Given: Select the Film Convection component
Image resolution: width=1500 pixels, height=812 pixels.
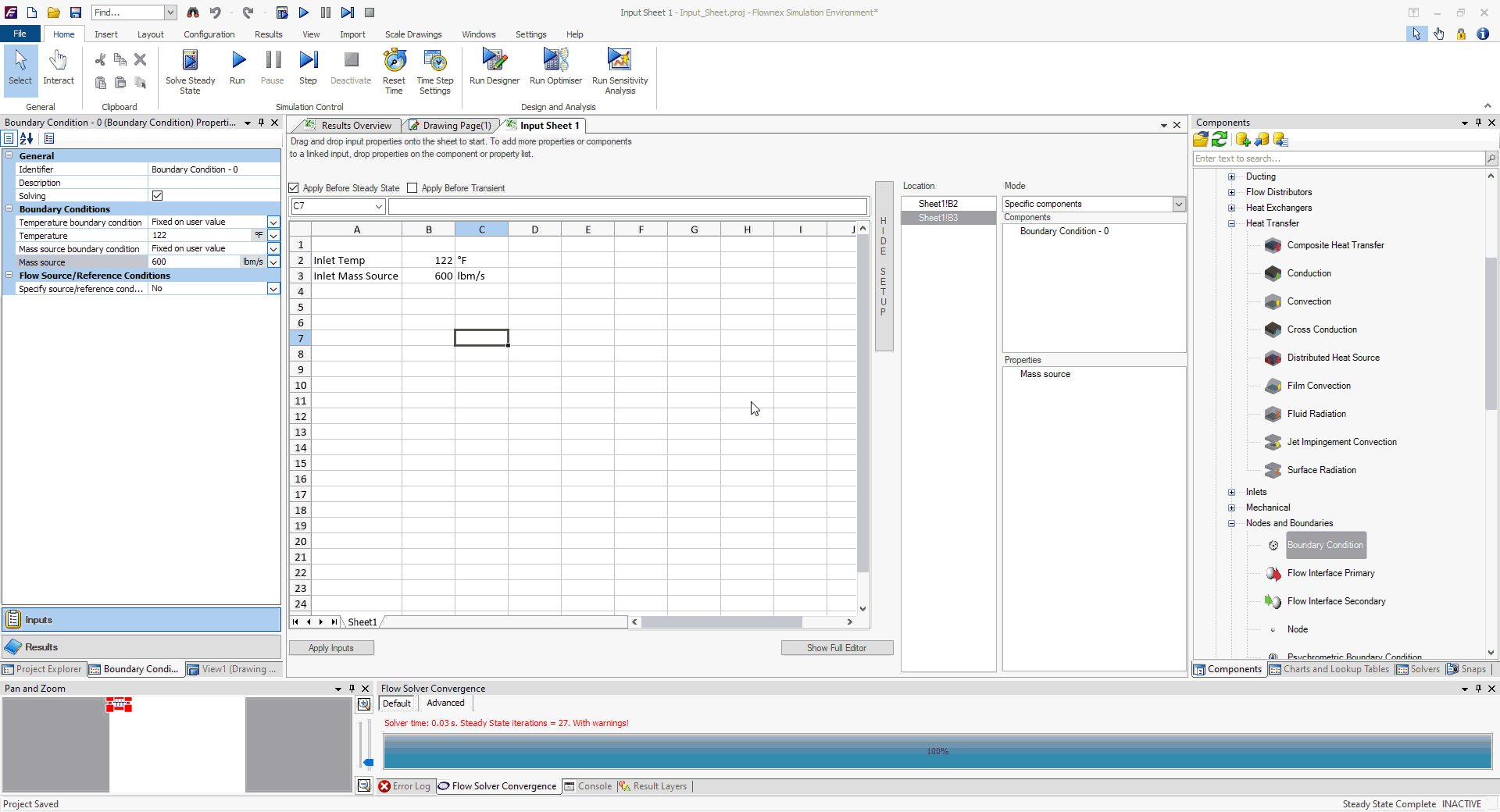Looking at the screenshot, I should pos(1318,386).
